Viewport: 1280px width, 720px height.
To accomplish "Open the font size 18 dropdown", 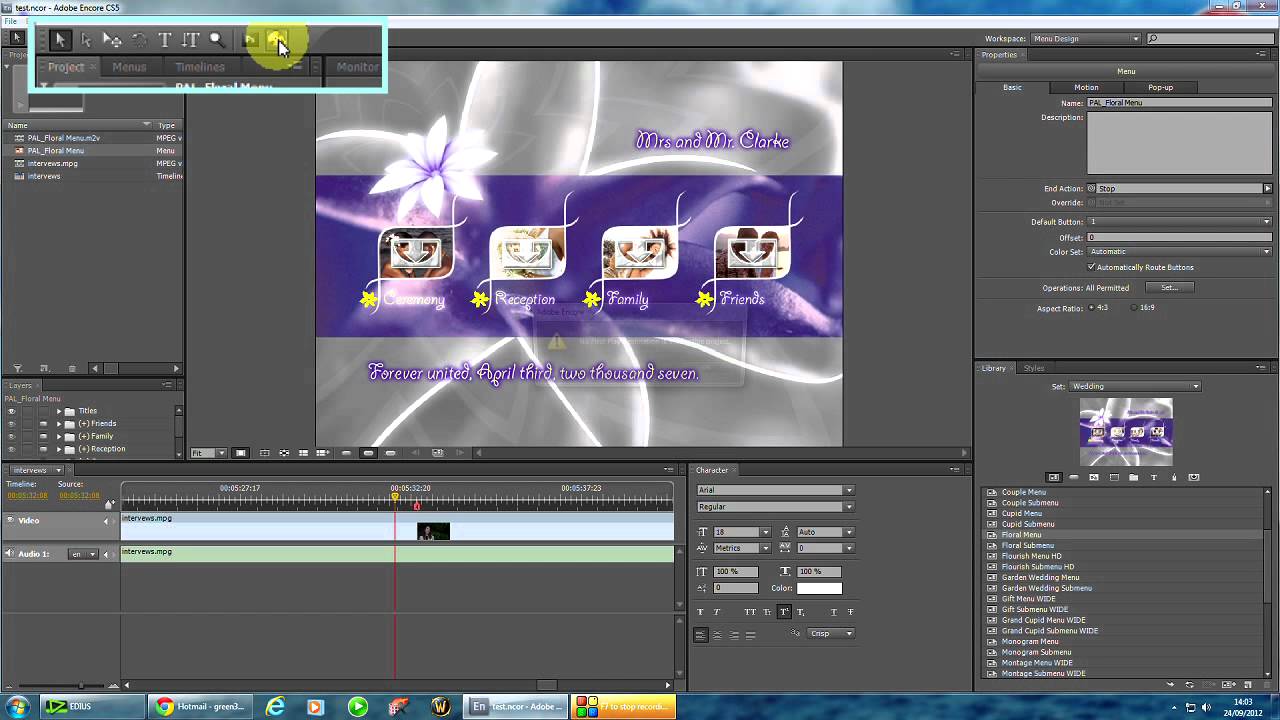I will click(x=766, y=532).
